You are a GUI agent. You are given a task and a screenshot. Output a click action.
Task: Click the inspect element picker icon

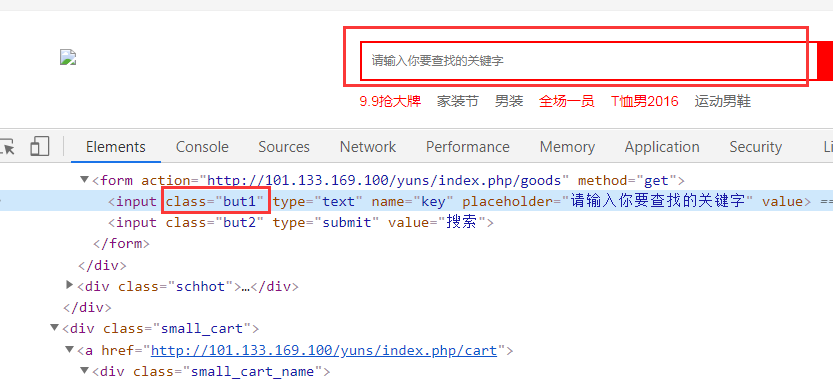pos(7,146)
